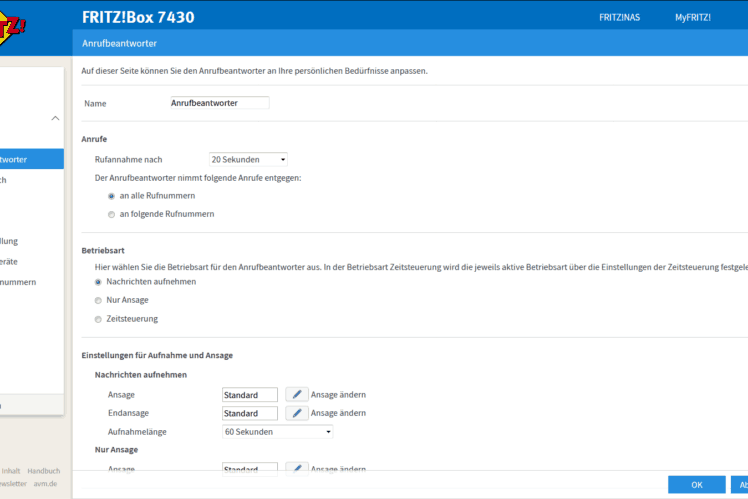Click pencil icon for Ansage in Nachrichten aufnehmen
The image size is (748, 499).
pos(297,395)
